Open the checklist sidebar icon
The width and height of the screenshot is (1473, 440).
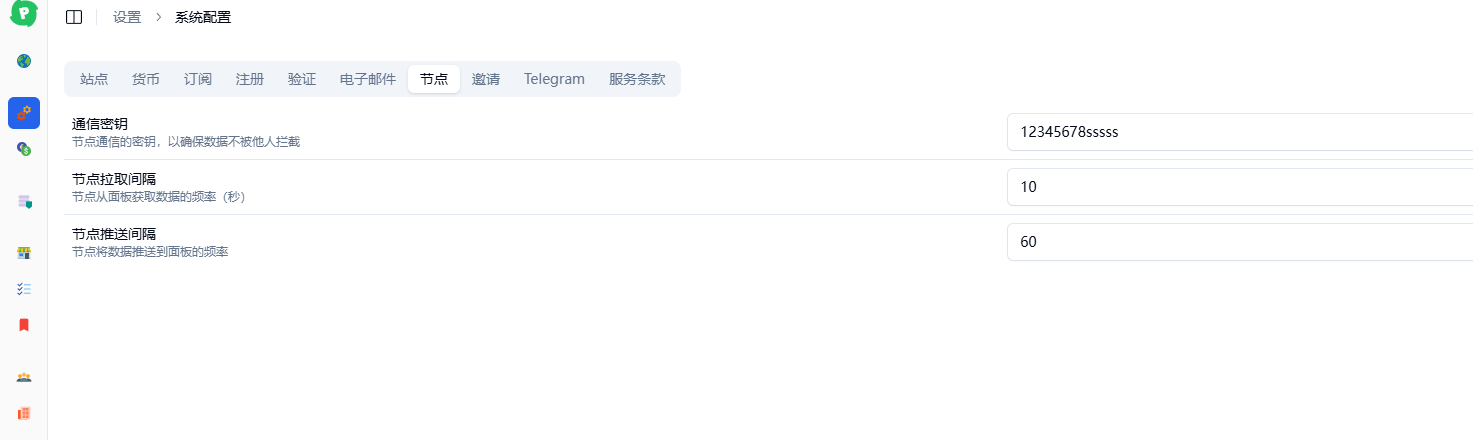click(24, 289)
